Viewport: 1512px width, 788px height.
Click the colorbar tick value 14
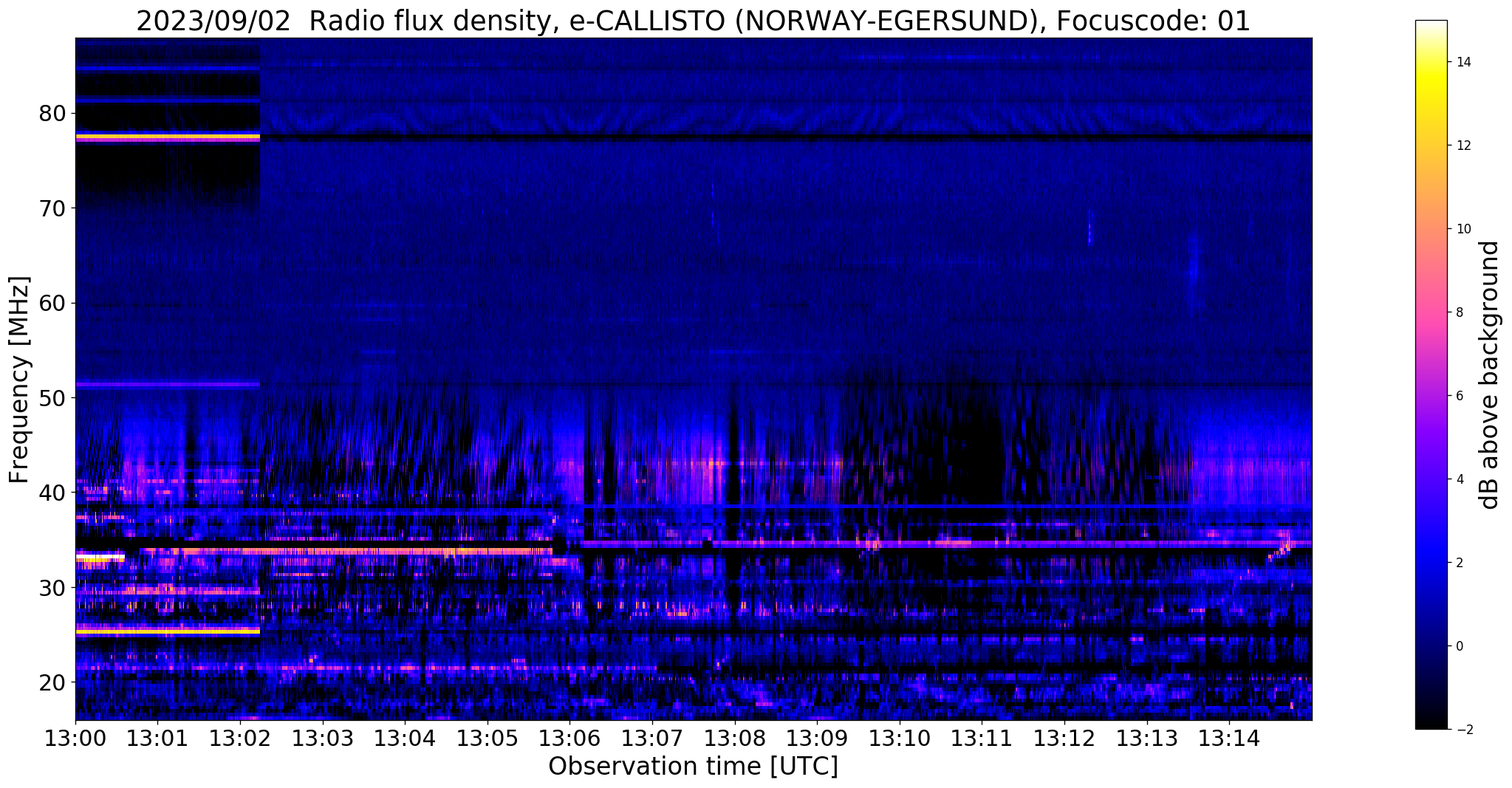click(x=1463, y=62)
